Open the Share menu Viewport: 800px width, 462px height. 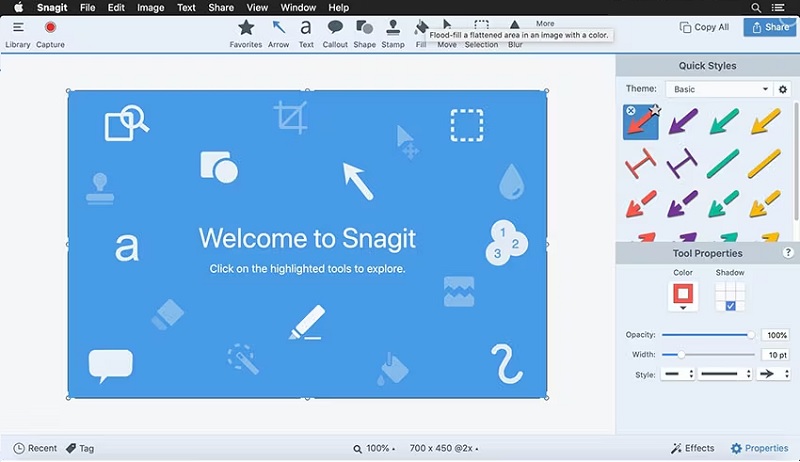221,8
